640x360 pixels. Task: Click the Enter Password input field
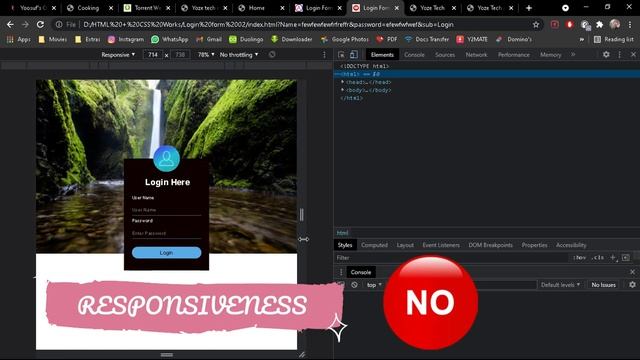click(x=167, y=233)
